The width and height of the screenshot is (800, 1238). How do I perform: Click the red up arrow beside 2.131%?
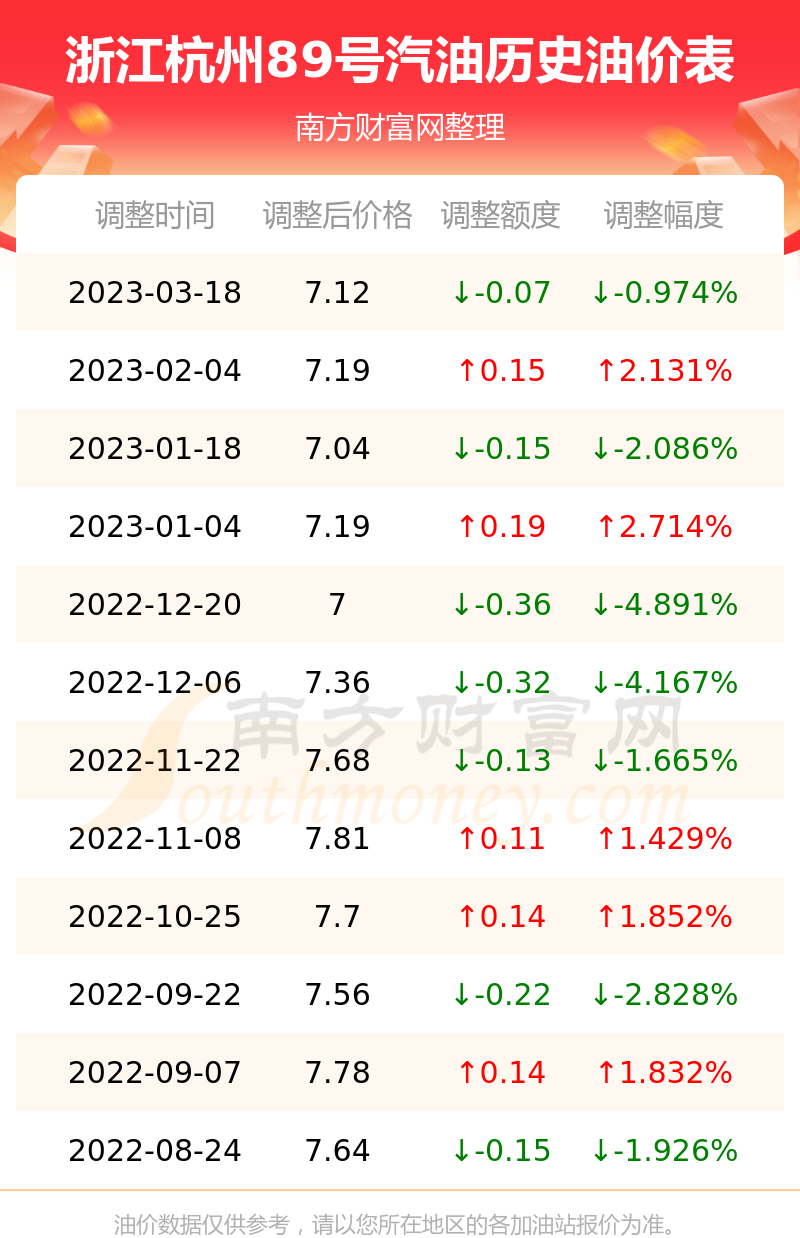tap(606, 371)
